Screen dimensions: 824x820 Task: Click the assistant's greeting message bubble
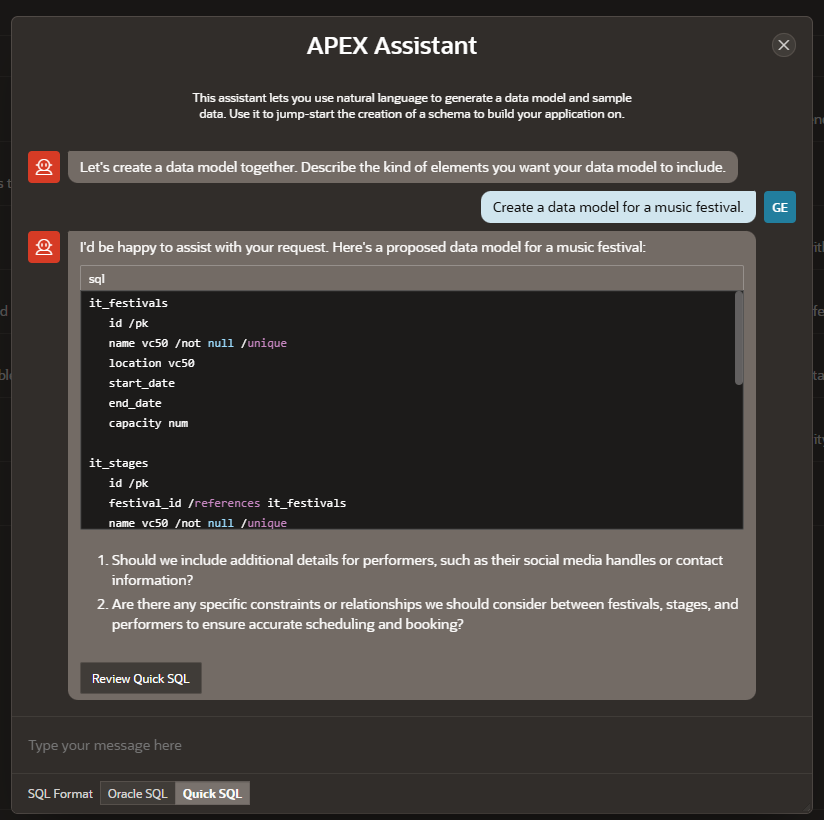click(x=403, y=166)
